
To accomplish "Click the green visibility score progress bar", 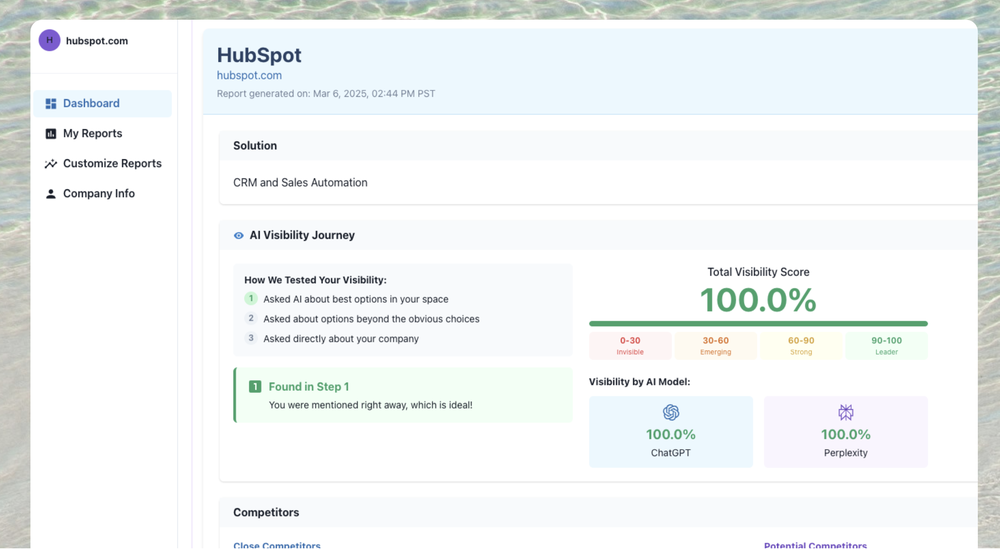I will point(758,324).
